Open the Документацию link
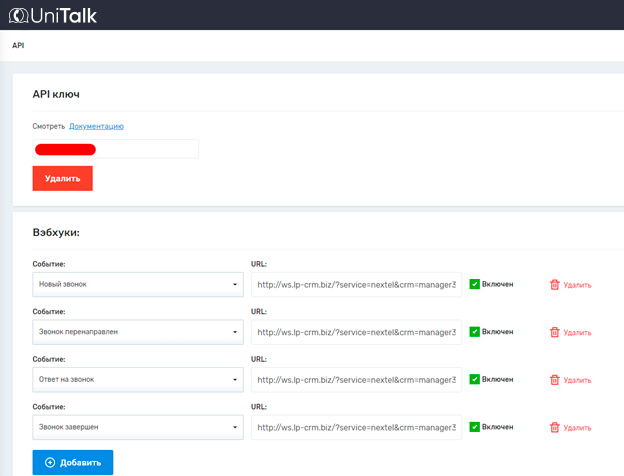624x476 pixels. 96,127
